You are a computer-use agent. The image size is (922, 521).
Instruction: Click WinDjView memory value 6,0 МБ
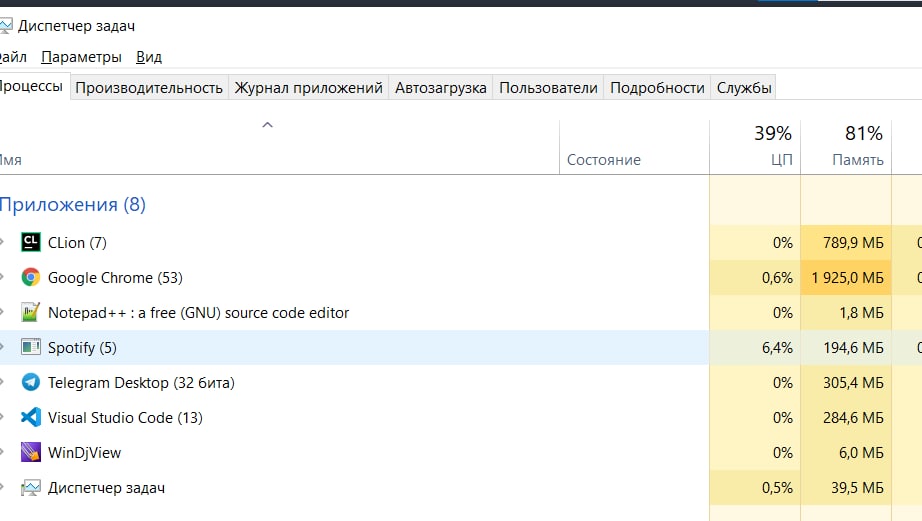861,453
